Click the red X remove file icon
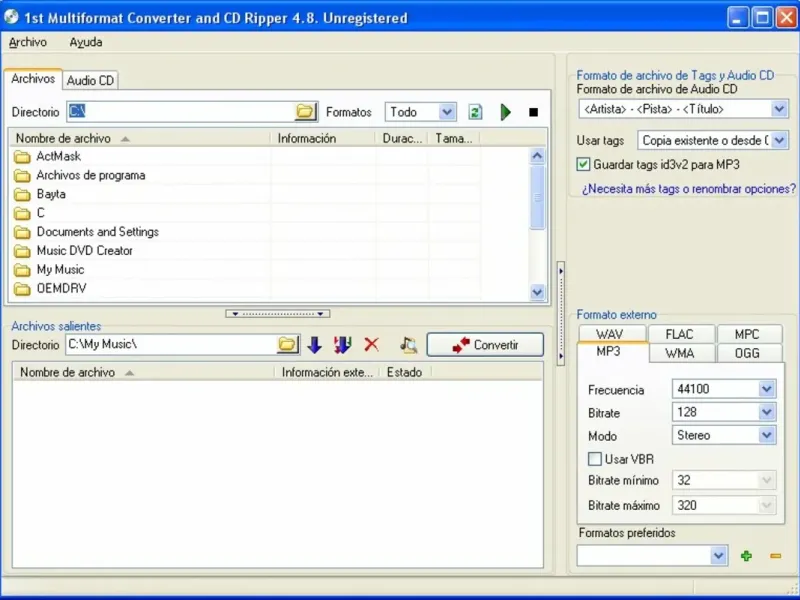This screenshot has height=600, width=800. point(371,345)
